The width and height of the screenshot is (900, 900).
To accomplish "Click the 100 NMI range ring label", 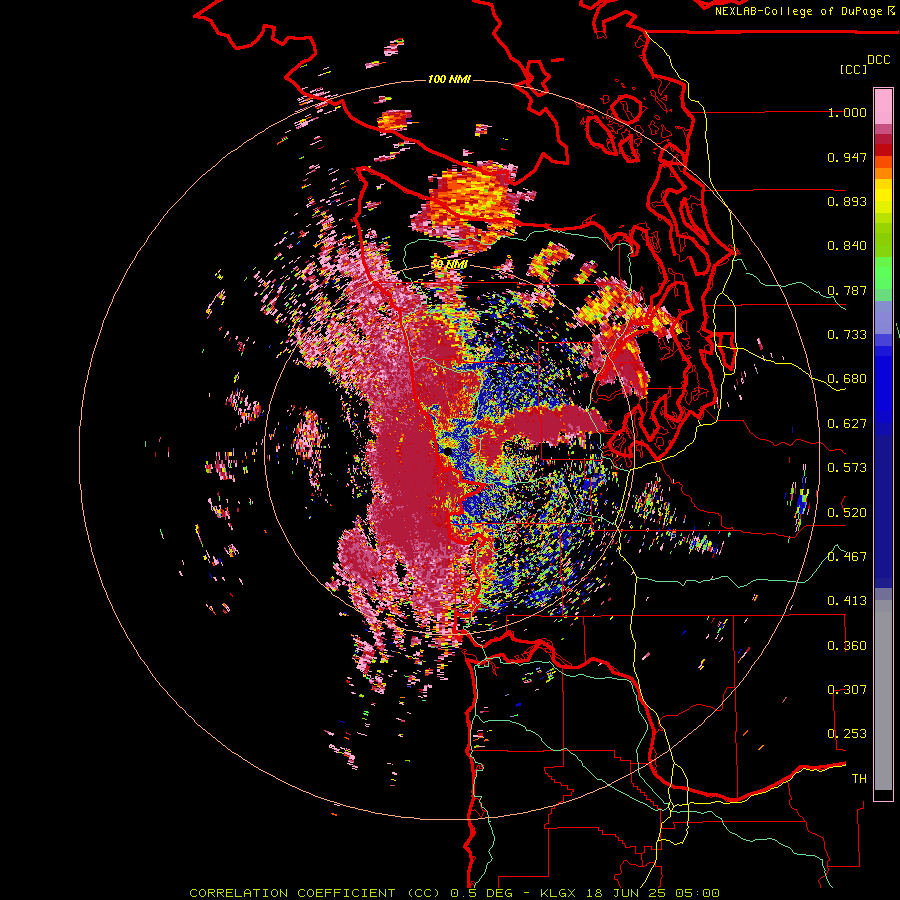I will [x=449, y=79].
